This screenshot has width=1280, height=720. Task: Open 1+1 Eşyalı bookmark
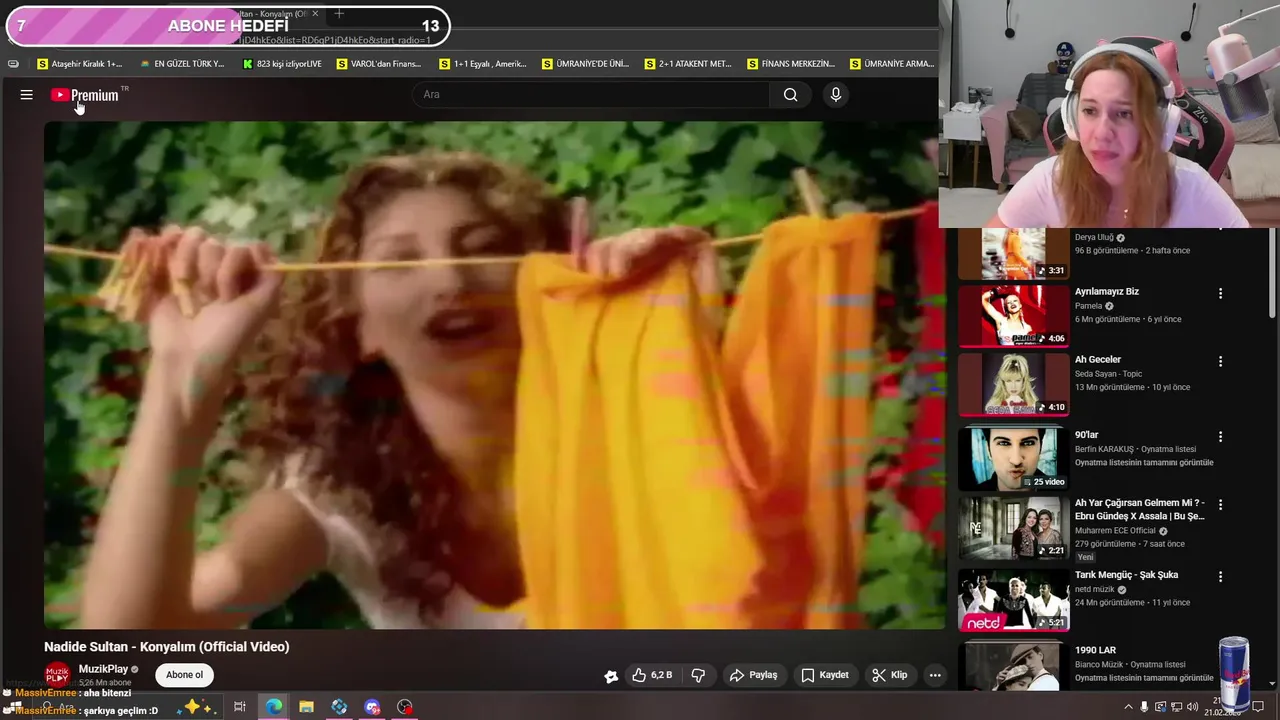(483, 64)
